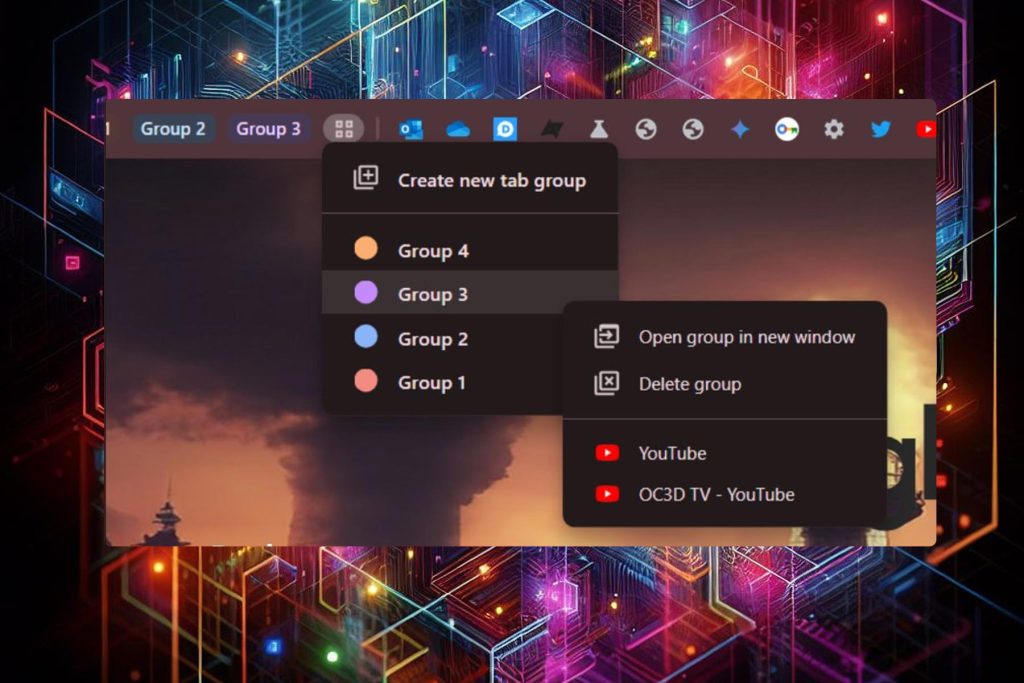
Task: Click the orange Group 4 color dot
Action: (366, 249)
